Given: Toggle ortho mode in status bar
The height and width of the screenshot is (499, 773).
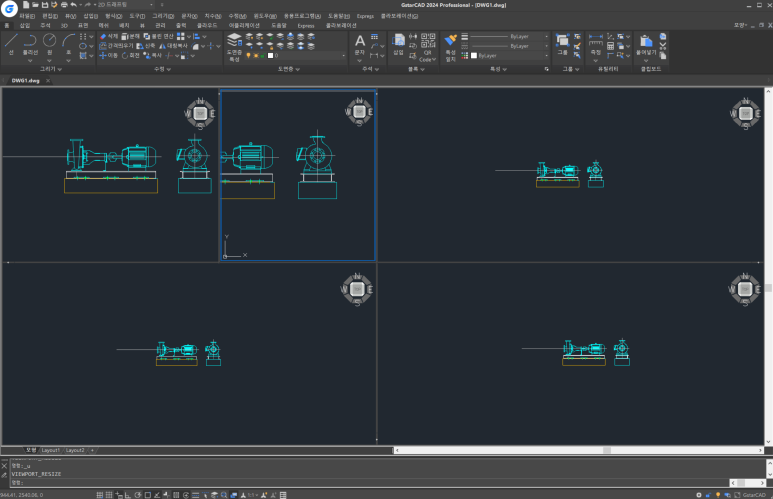Looking at the screenshot, I should (x=127, y=495).
